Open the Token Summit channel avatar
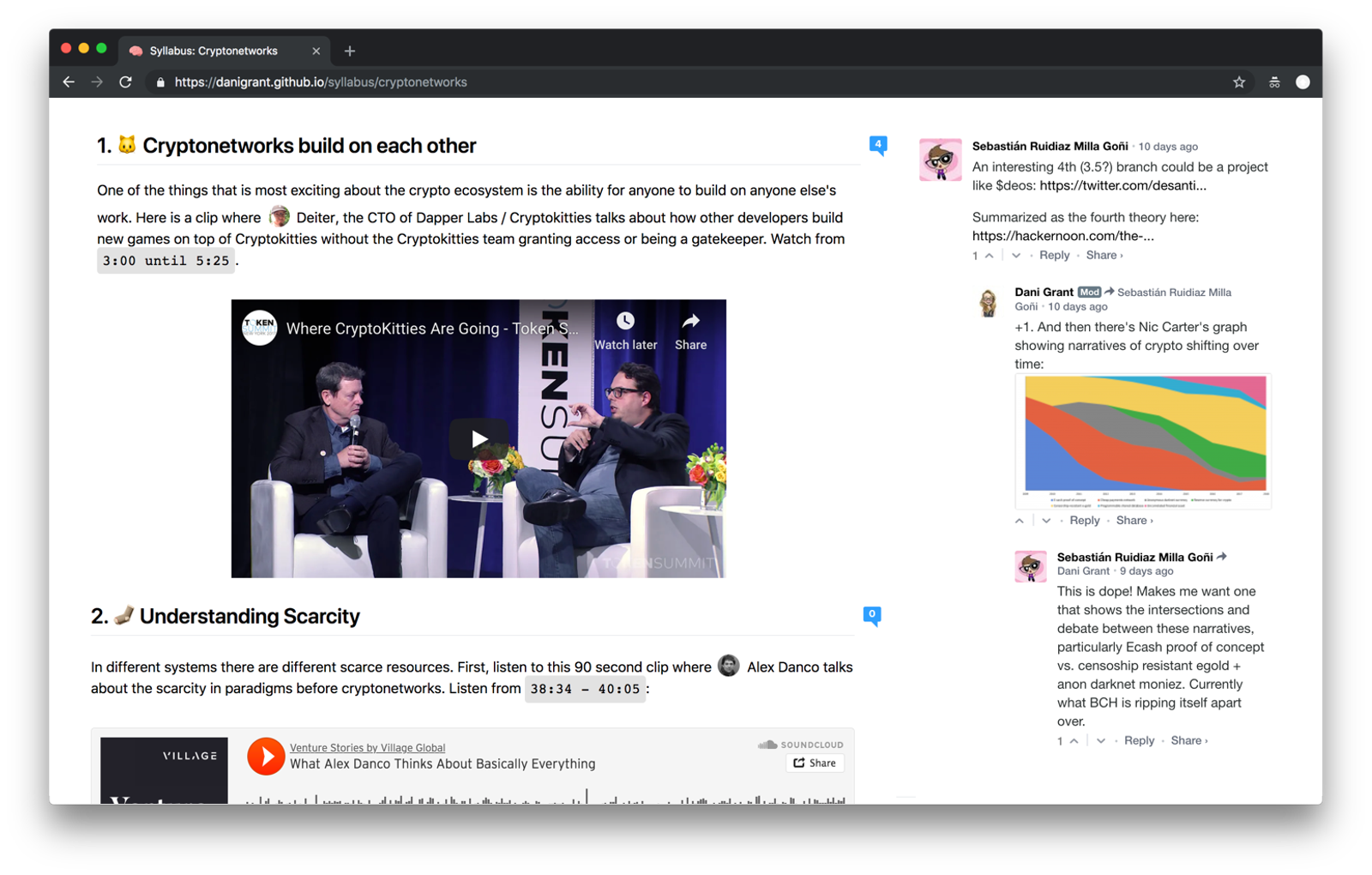The image size is (1372, 875). coord(259,328)
